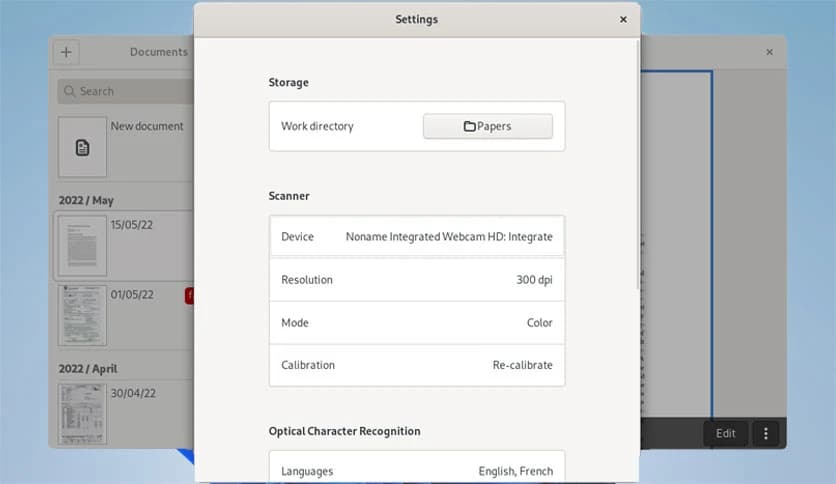This screenshot has height=484, width=836.
Task: Click the Edit button in main window
Action: pos(726,433)
